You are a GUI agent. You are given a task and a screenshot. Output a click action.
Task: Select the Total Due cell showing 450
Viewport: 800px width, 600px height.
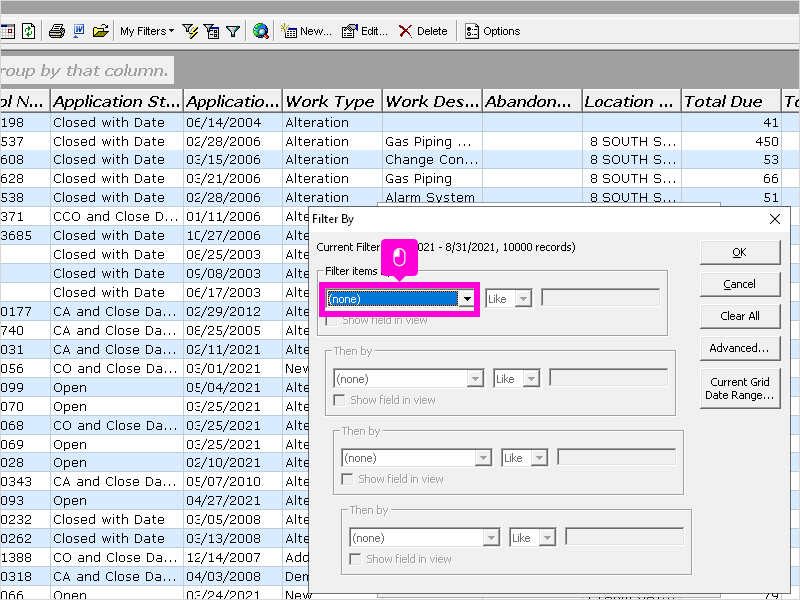(732, 141)
